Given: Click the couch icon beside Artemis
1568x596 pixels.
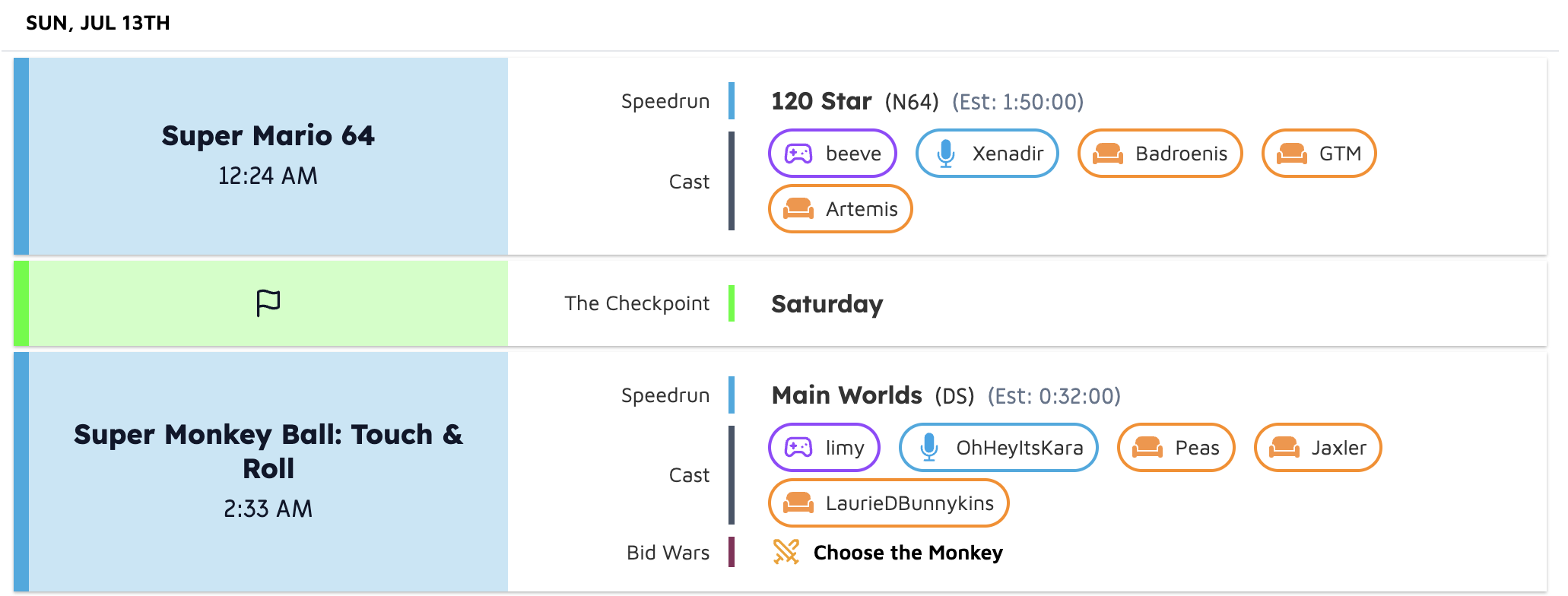Looking at the screenshot, I should click(x=798, y=209).
